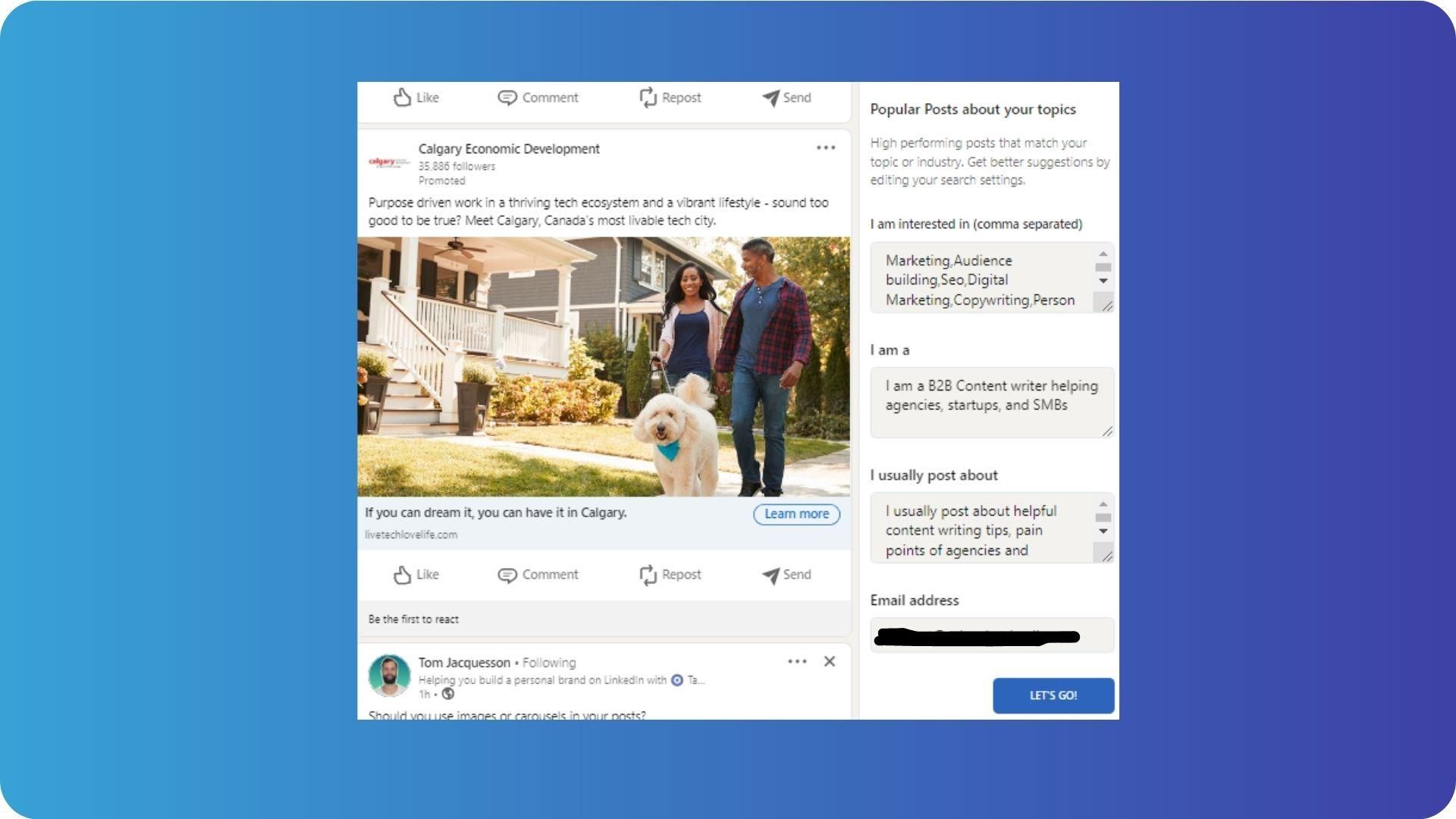Open Calgary Economic Development page name
1456x819 pixels.
coord(509,149)
